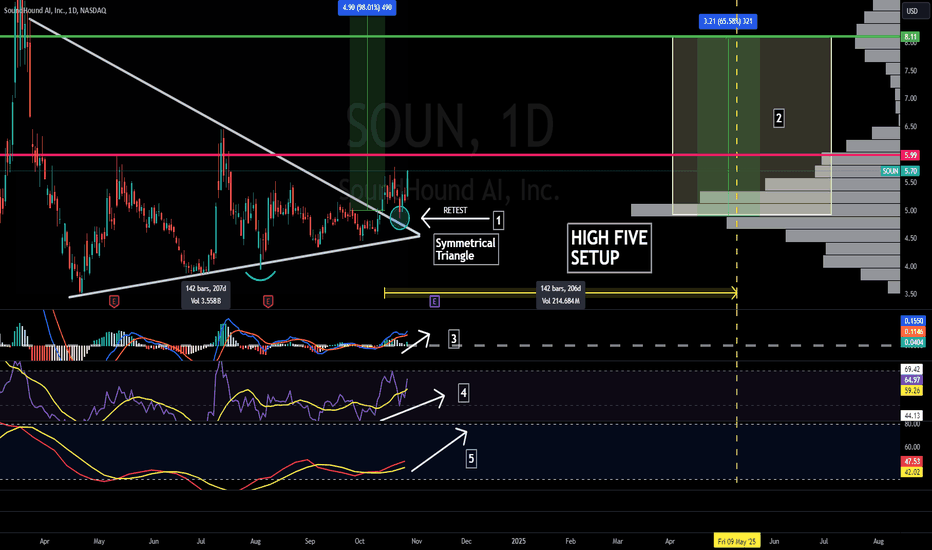Click the SOUN 5.70 last price label
The height and width of the screenshot is (550, 932).
(900, 171)
